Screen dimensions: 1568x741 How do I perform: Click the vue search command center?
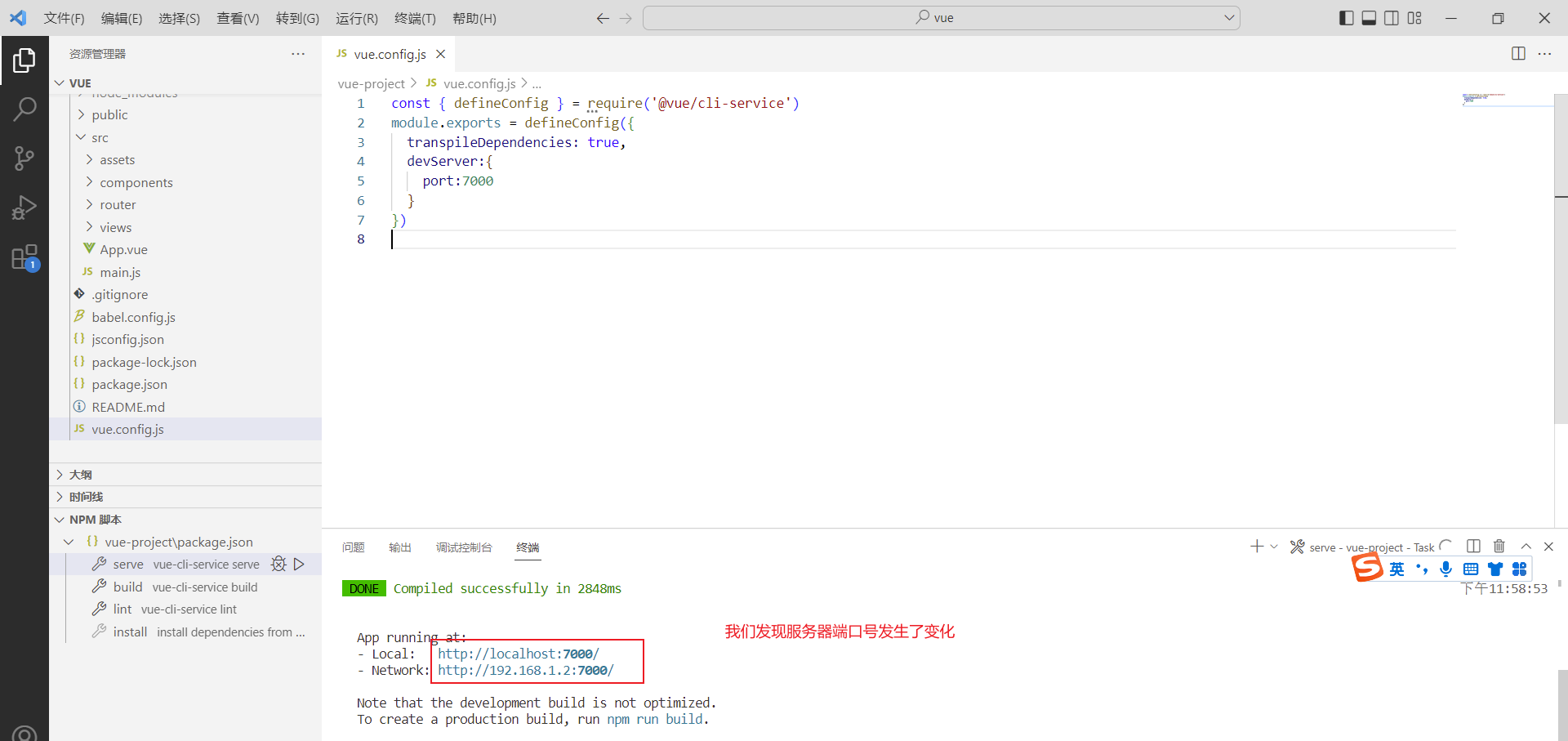(942, 18)
